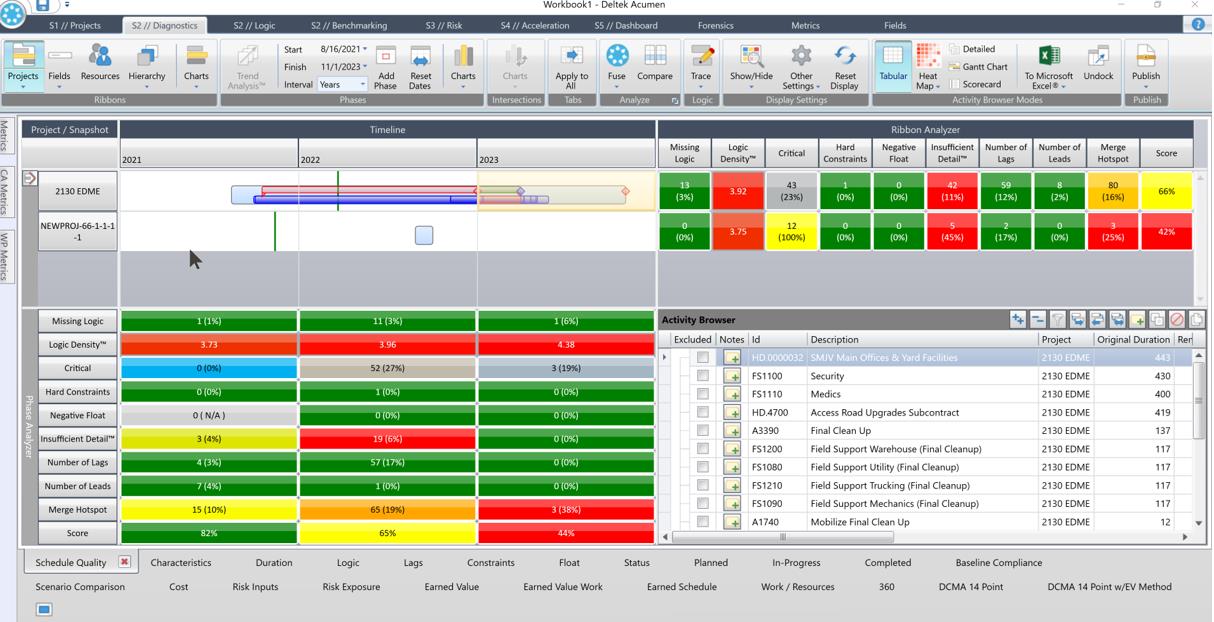
Task: Toggle the Scorecard checkbox
Action: click(955, 85)
